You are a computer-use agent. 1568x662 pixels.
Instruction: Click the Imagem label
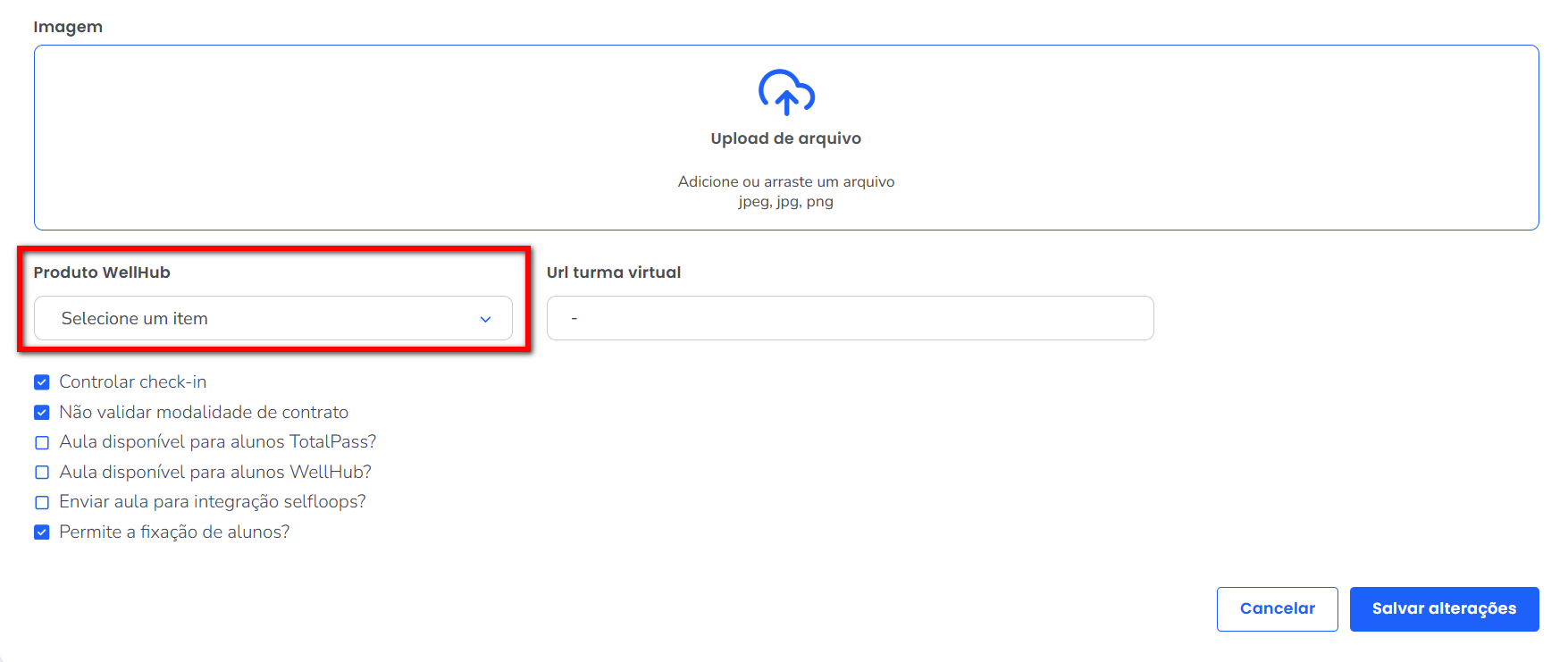(68, 27)
